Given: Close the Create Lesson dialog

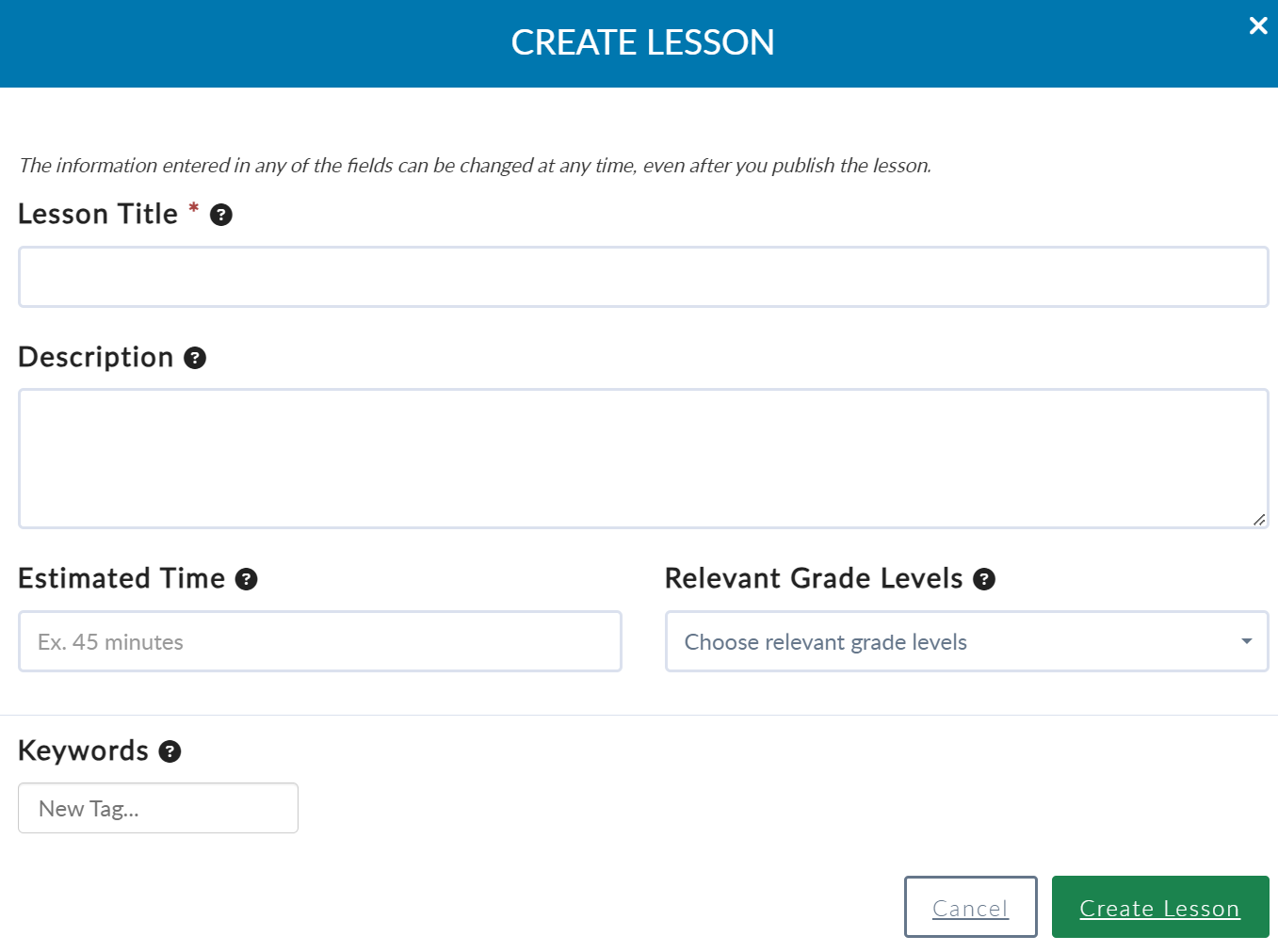Looking at the screenshot, I should click(1258, 25).
